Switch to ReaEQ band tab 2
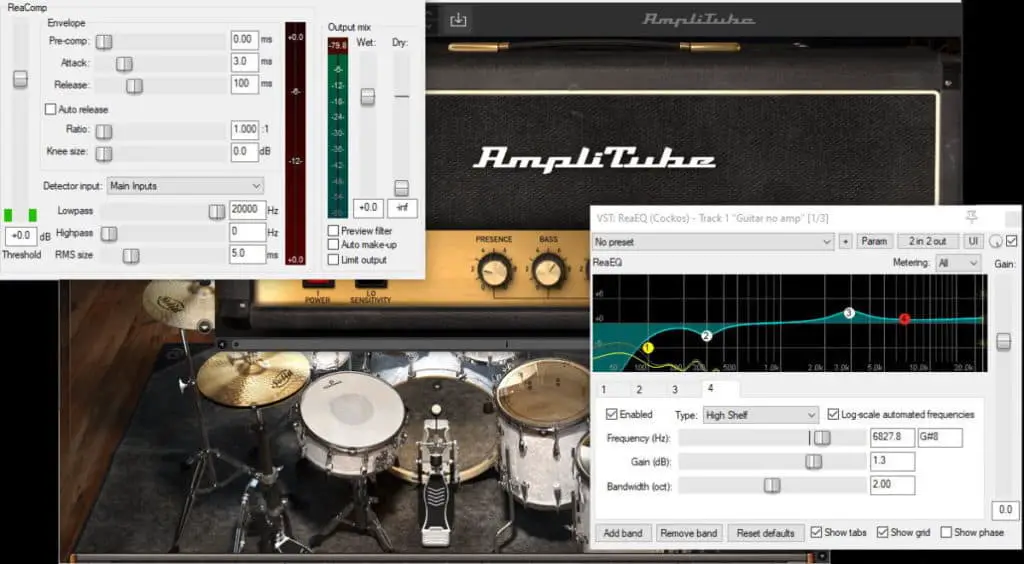1024x564 pixels. (x=639, y=389)
